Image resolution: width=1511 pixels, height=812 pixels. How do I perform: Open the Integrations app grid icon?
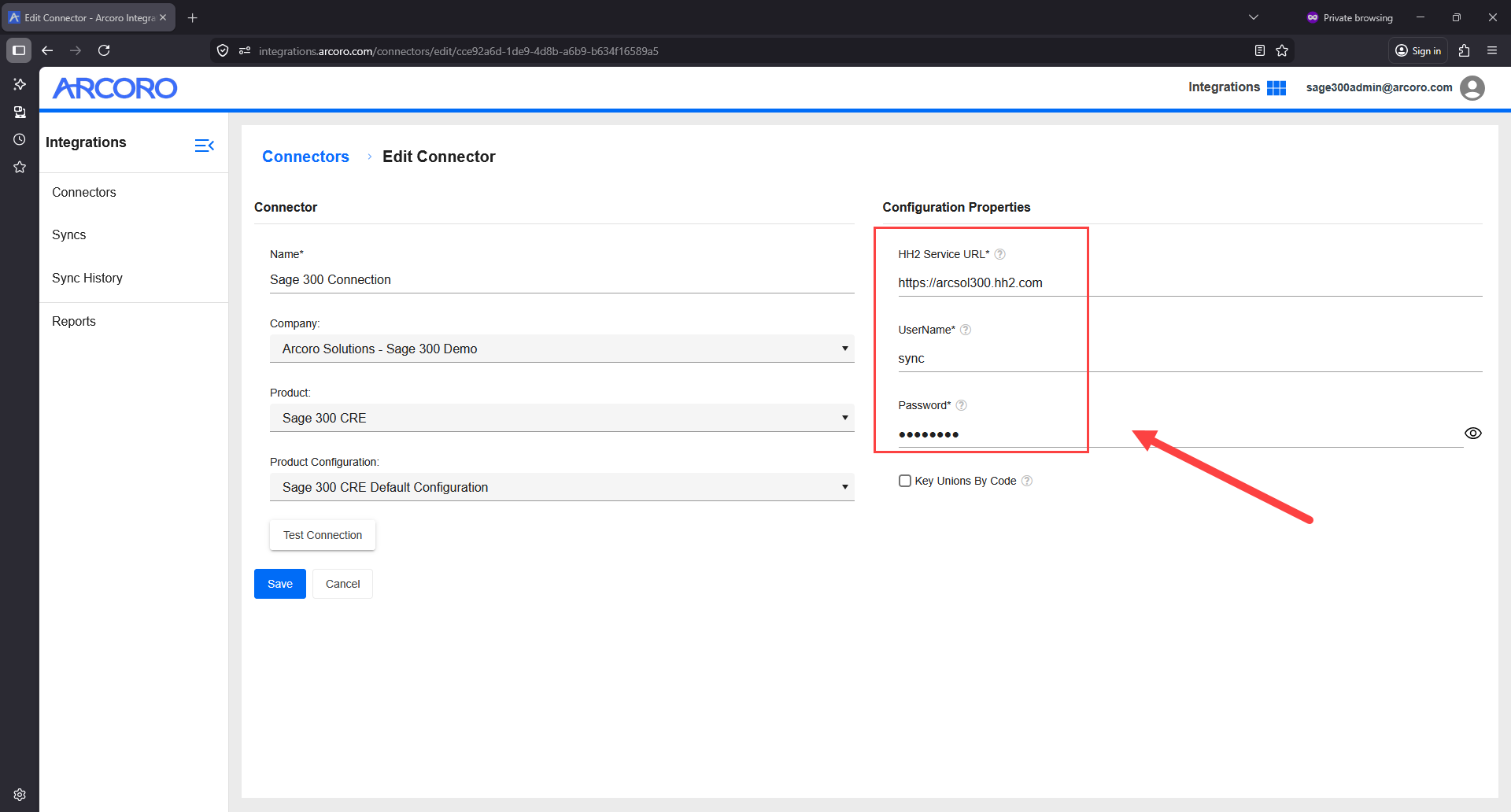coord(1276,88)
